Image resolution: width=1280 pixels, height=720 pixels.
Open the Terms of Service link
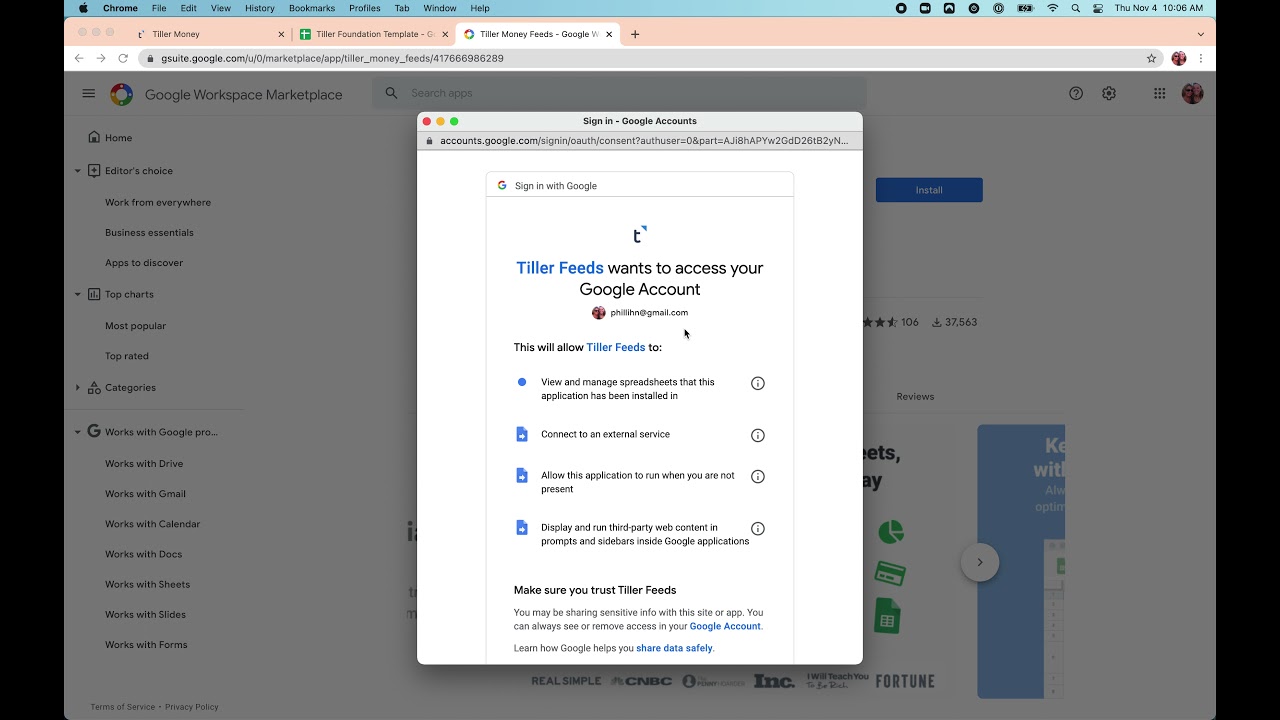point(122,707)
